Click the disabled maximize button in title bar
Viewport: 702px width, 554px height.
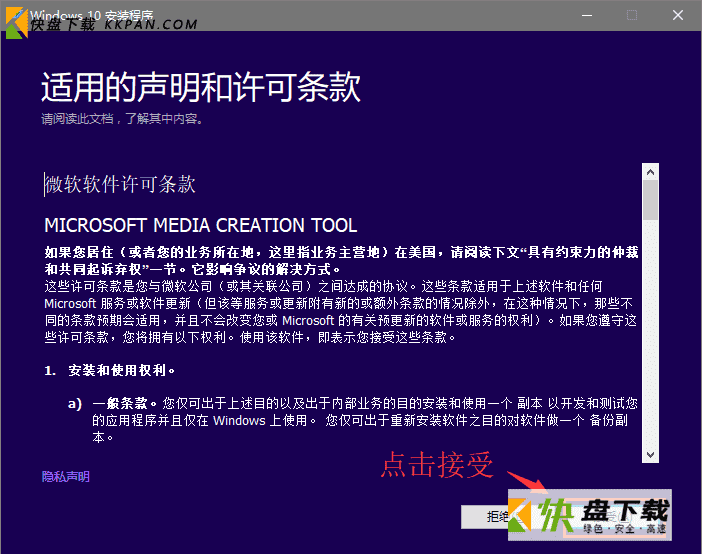point(632,15)
